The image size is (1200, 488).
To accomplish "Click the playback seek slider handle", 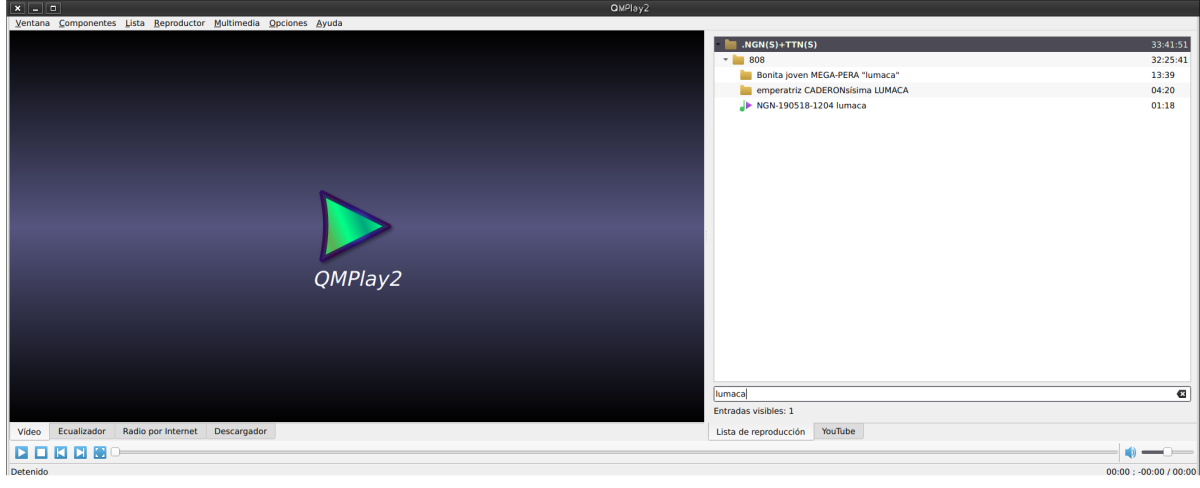I will [x=115, y=453].
